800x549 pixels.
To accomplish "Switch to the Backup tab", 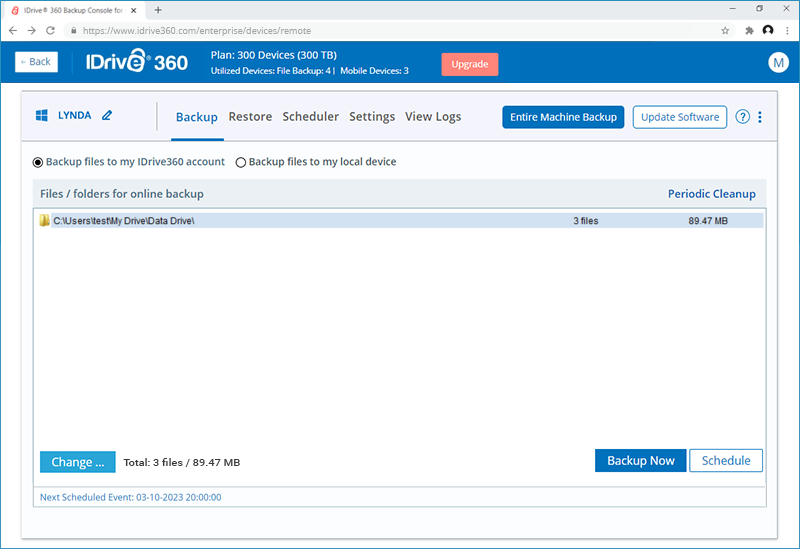I will click(x=197, y=117).
